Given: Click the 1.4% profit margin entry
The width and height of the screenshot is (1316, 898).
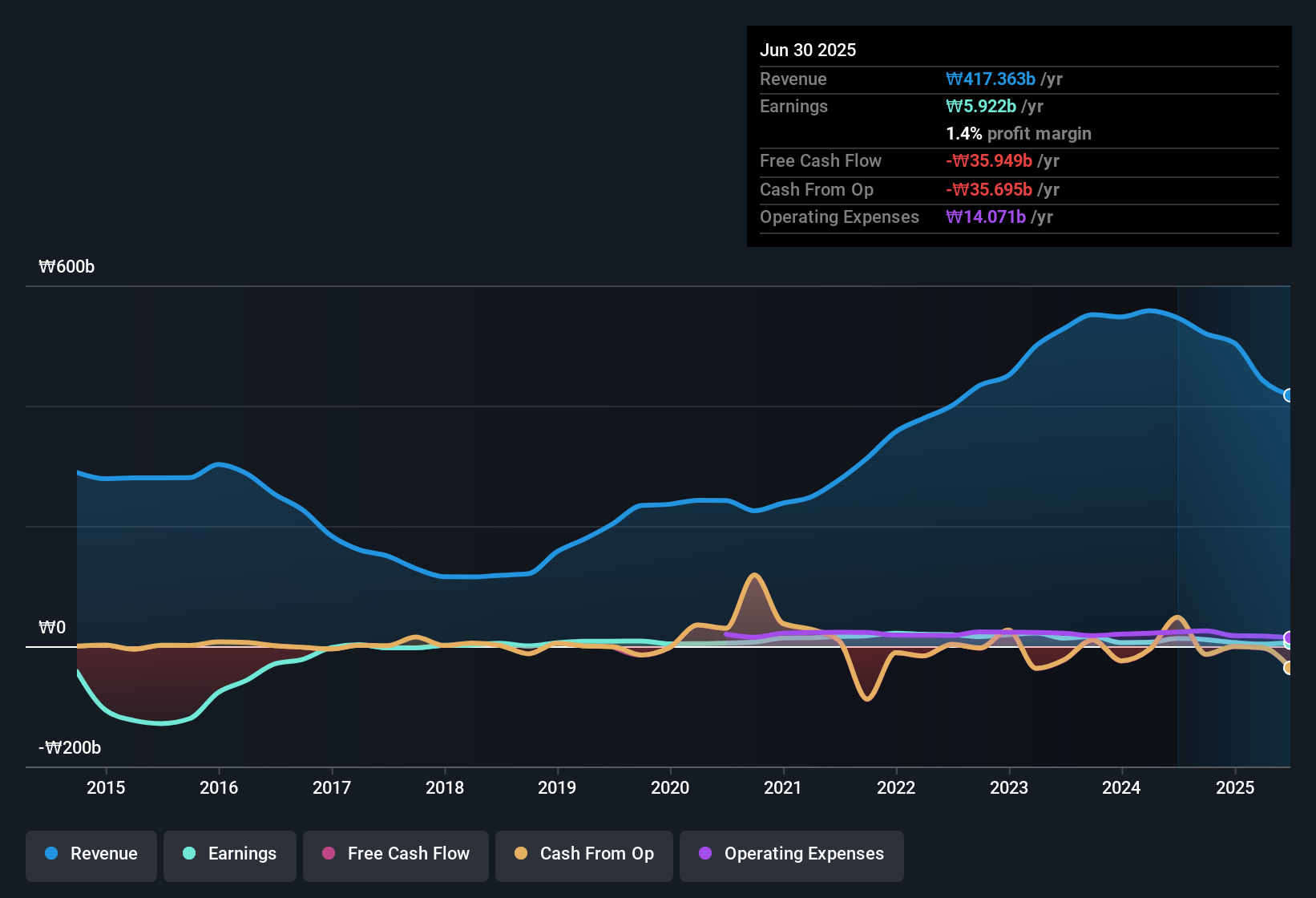Looking at the screenshot, I should point(1018,134).
